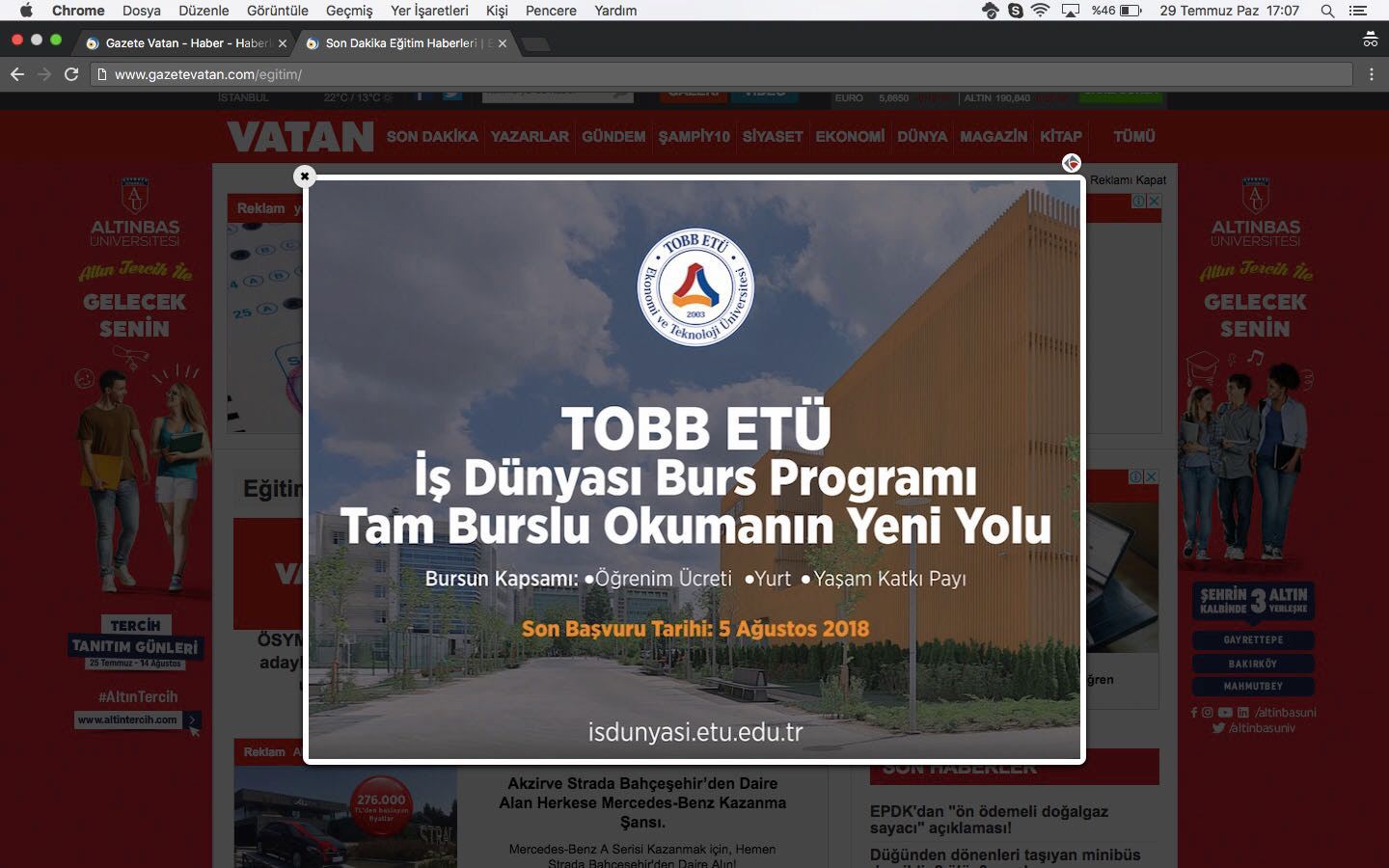Click AdChoices info icon on top-right ad
Screen dimensions: 1389x868
(x=1139, y=202)
